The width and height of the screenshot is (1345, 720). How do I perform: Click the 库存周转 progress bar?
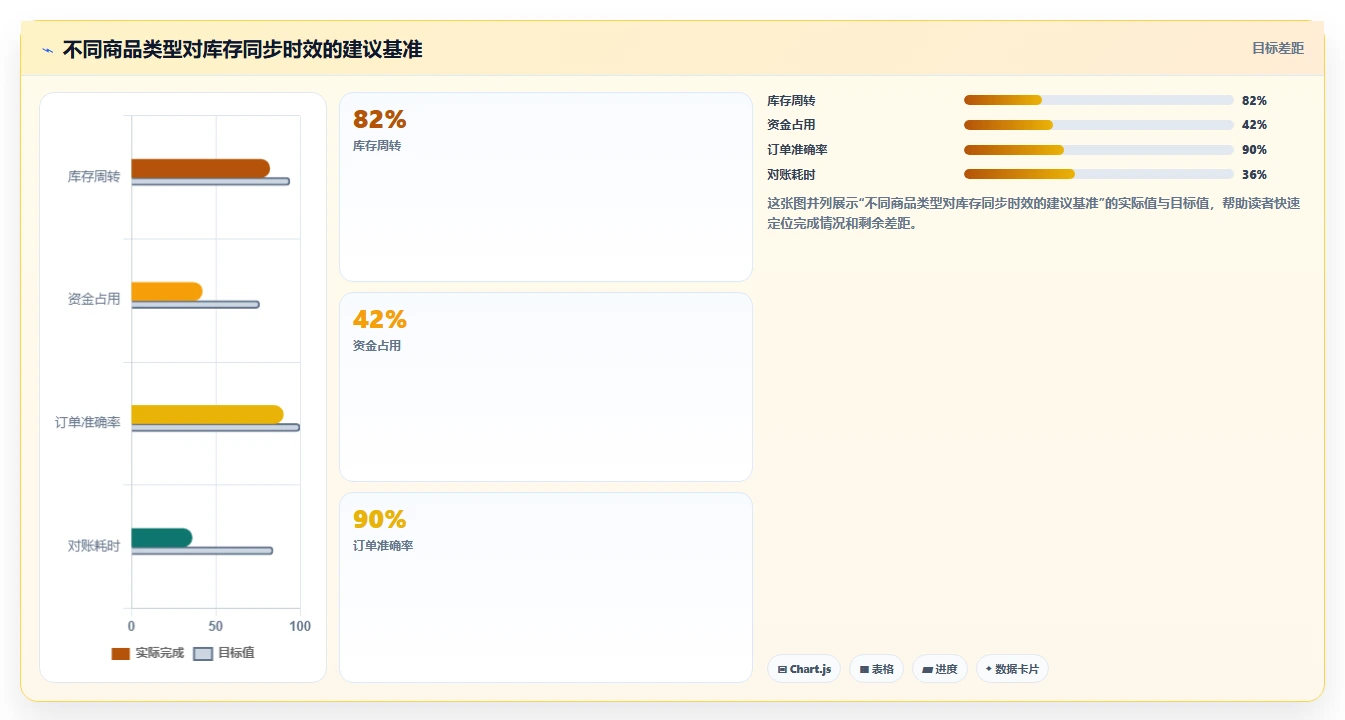[x=1098, y=100]
